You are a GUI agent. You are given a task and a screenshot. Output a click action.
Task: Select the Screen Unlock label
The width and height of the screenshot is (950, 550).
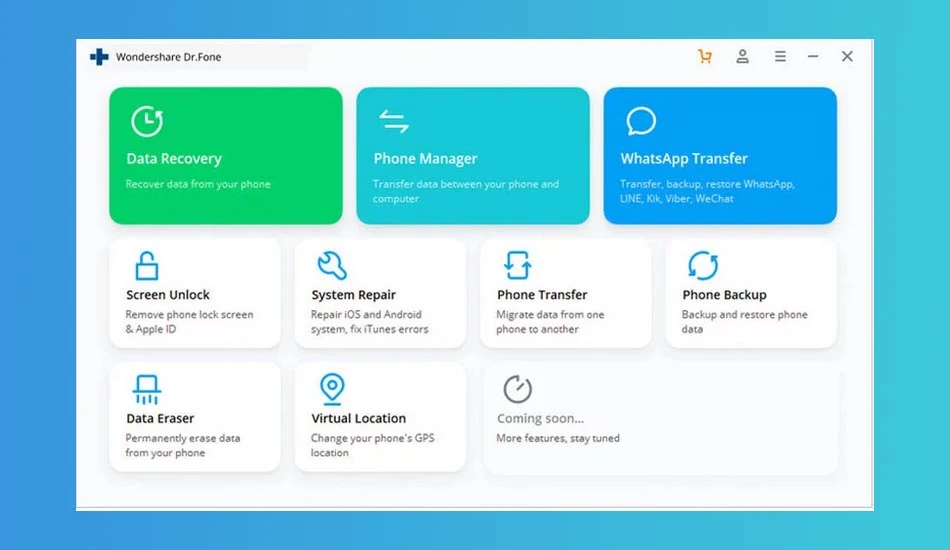[x=168, y=295]
